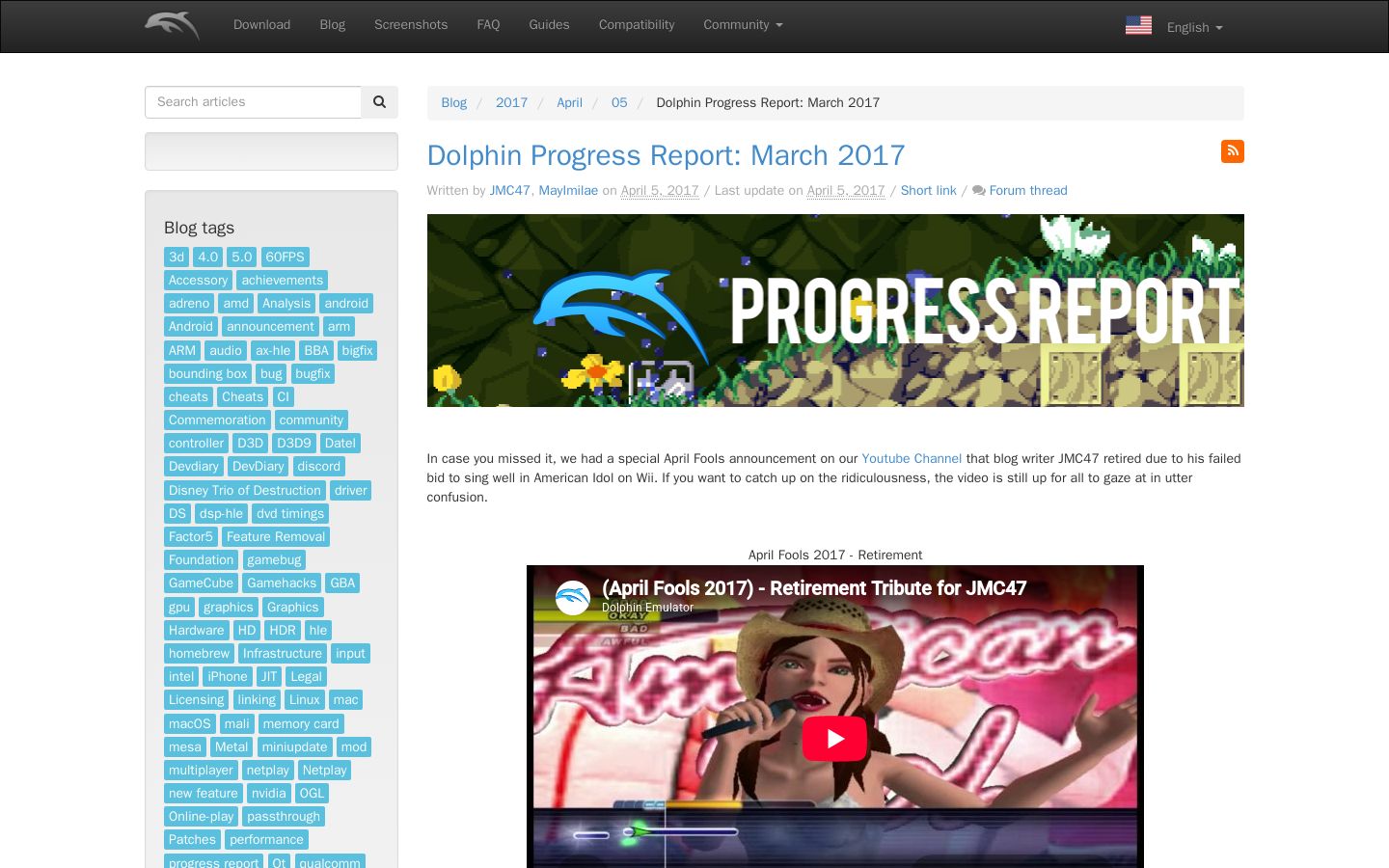Navigate to Guides
Screen dimensions: 1389x868
click(x=549, y=25)
